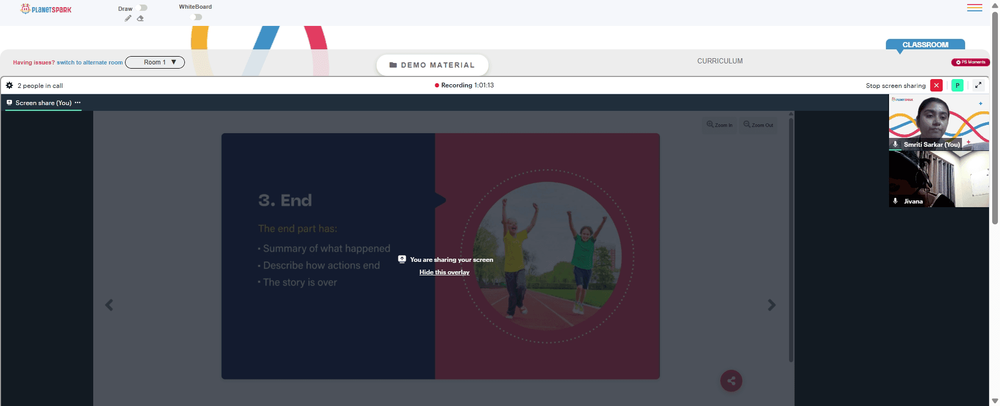Click the Recording 1:01:13 timer
Image resolution: width=1000 pixels, height=406 pixels.
[467, 85]
